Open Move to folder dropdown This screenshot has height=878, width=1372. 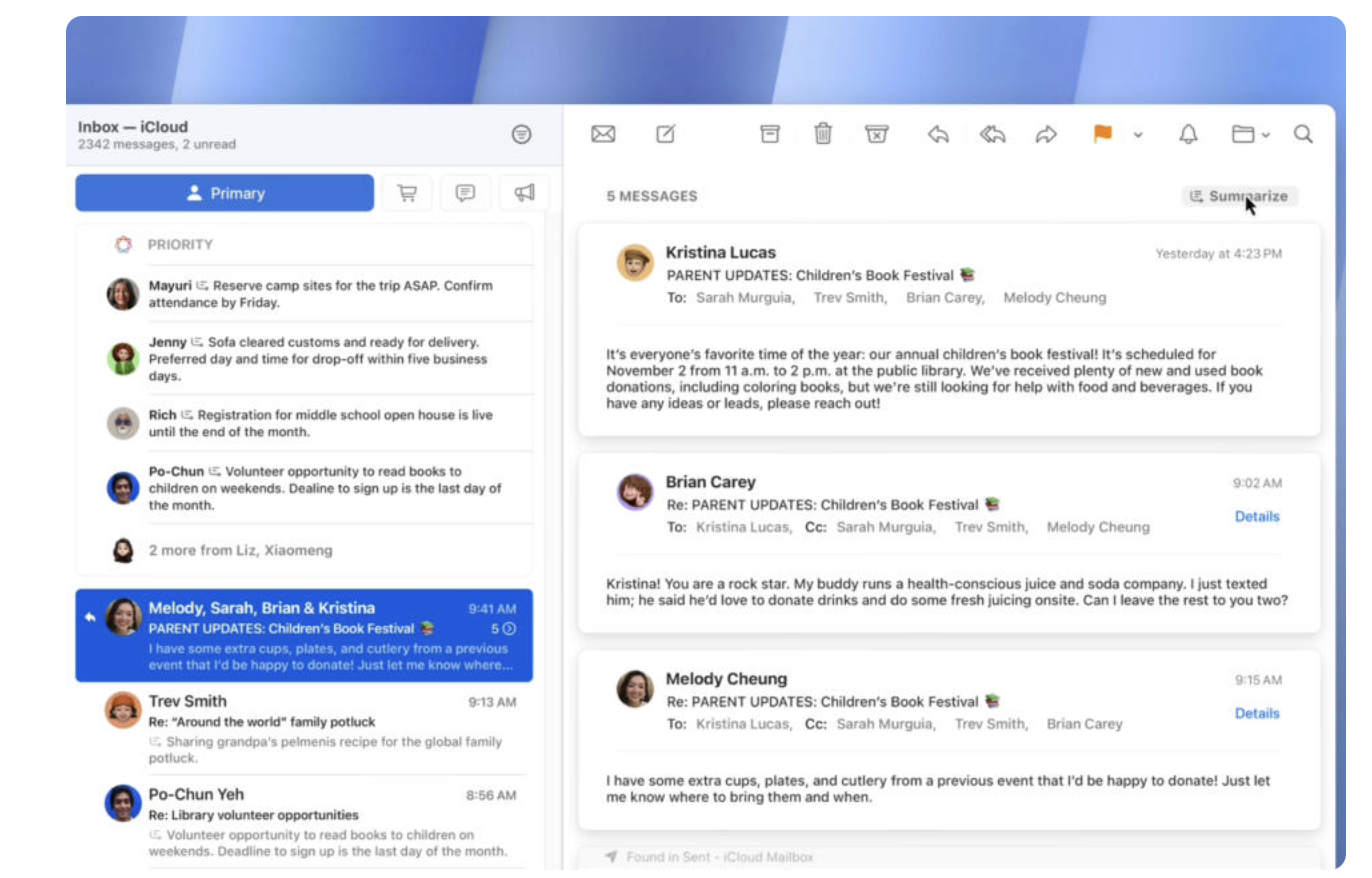(x=1250, y=134)
